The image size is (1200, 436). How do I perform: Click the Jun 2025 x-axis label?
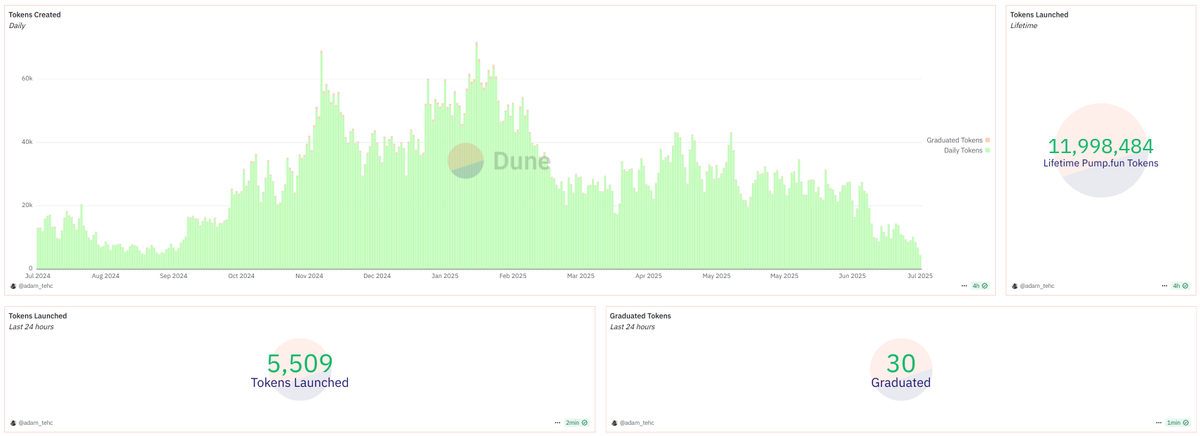[852, 275]
